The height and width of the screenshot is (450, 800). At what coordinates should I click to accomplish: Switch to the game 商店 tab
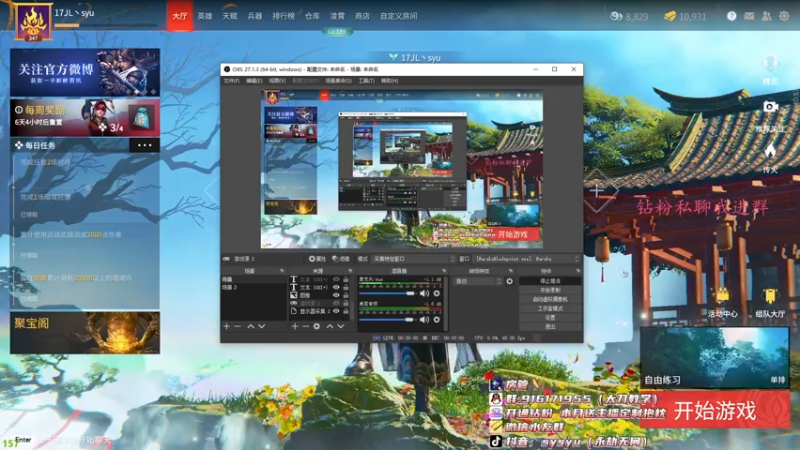362,16
